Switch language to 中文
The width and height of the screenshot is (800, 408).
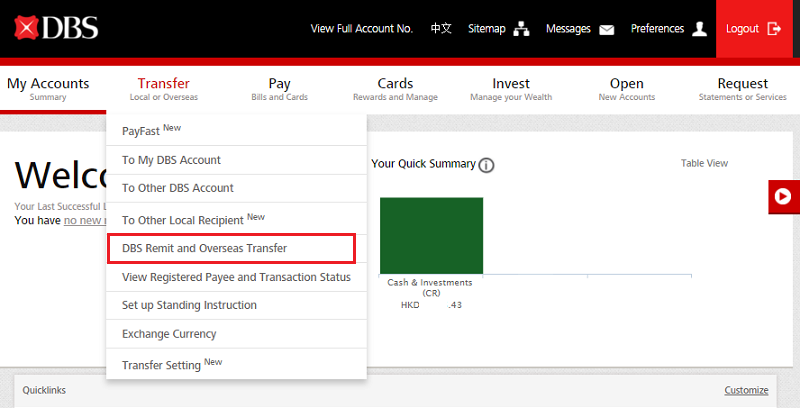(440, 29)
